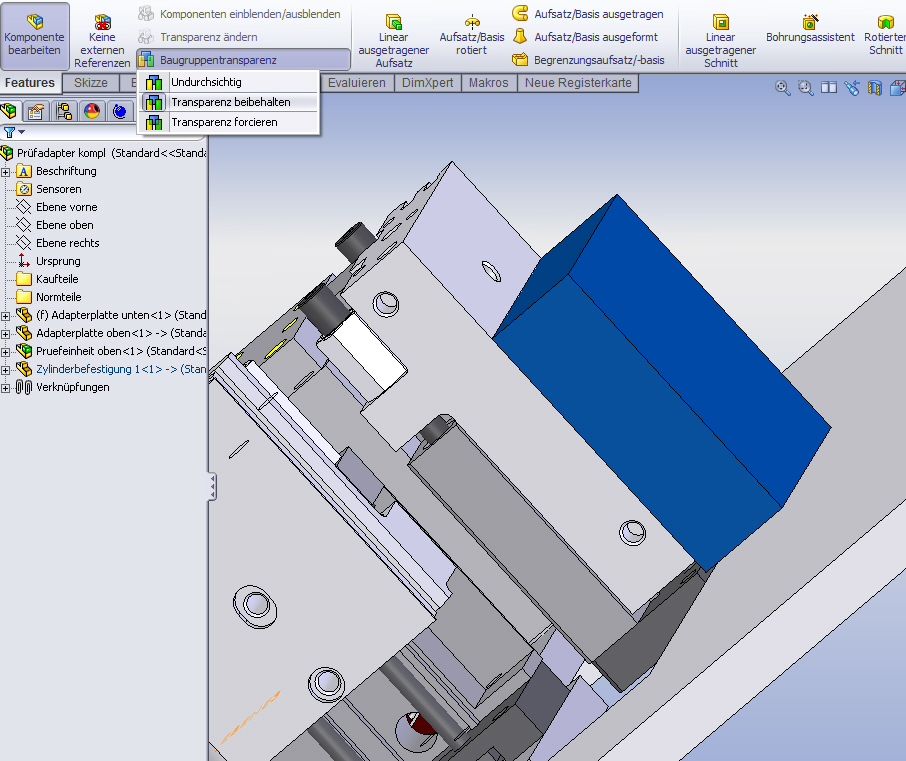
Task: Pick the Transparenz forcieren option
Action: coord(224,122)
